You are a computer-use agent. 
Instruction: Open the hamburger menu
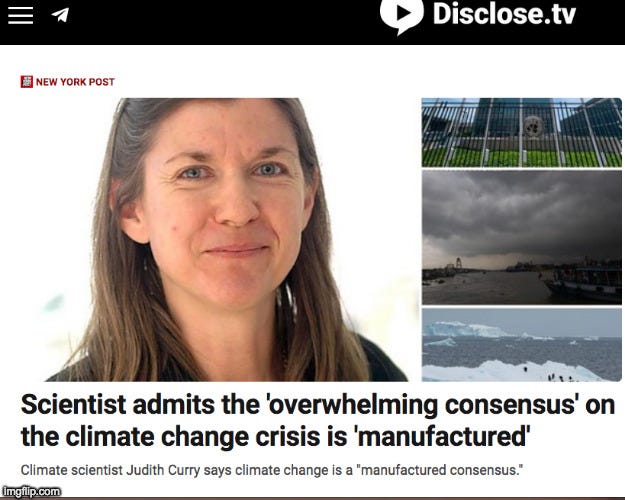point(20,15)
